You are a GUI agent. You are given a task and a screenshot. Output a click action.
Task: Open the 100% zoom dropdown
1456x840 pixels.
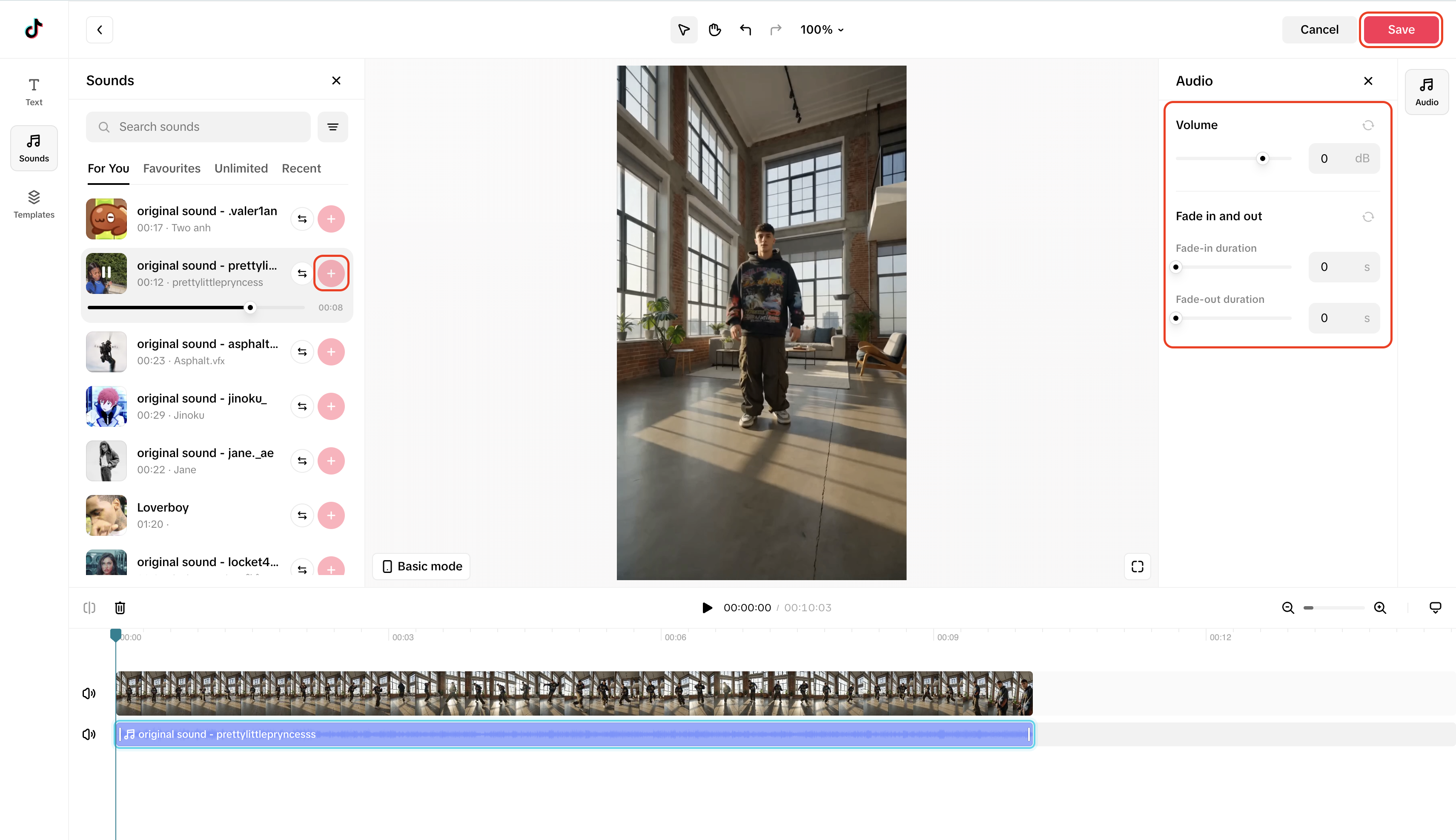pyautogui.click(x=822, y=29)
